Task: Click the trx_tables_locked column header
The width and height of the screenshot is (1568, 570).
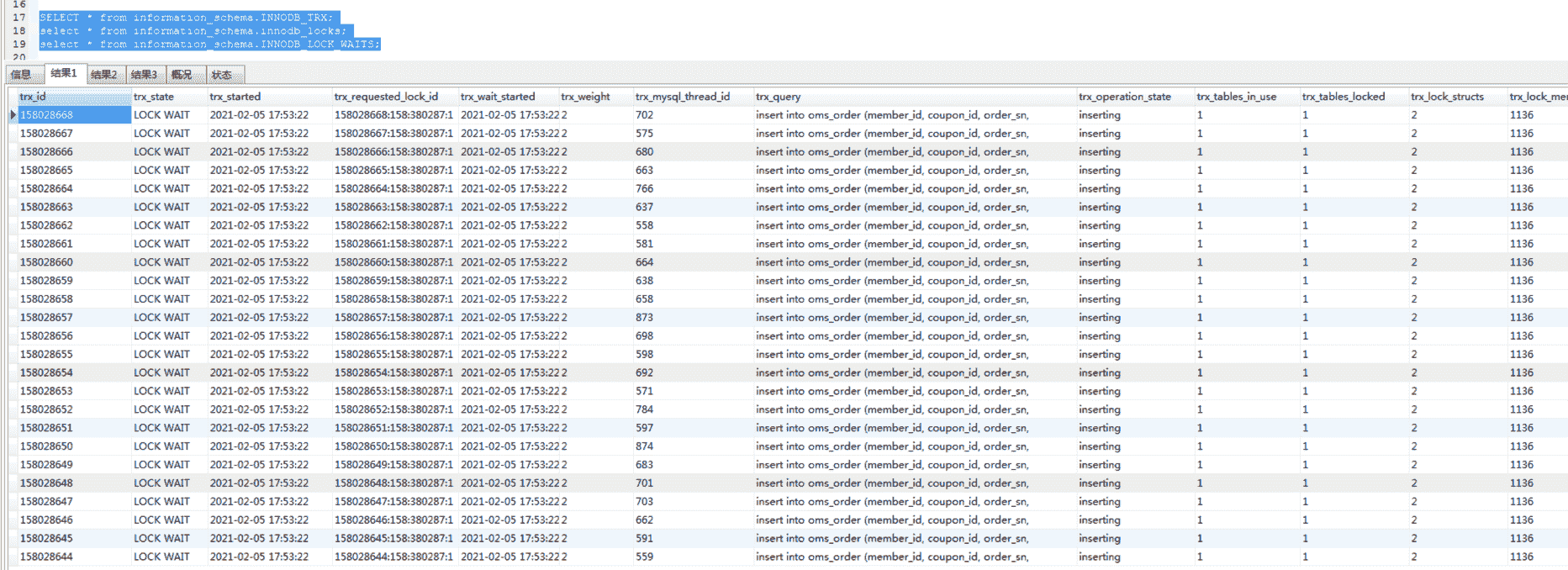Action: click(1354, 97)
